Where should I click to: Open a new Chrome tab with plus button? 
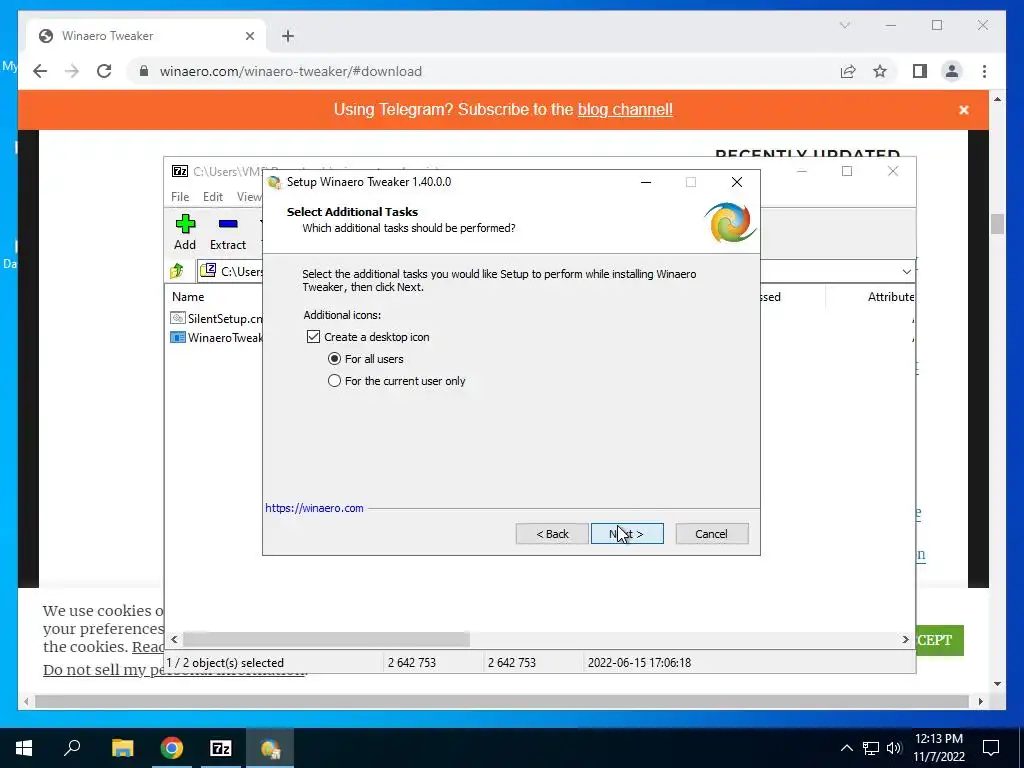[x=288, y=36]
